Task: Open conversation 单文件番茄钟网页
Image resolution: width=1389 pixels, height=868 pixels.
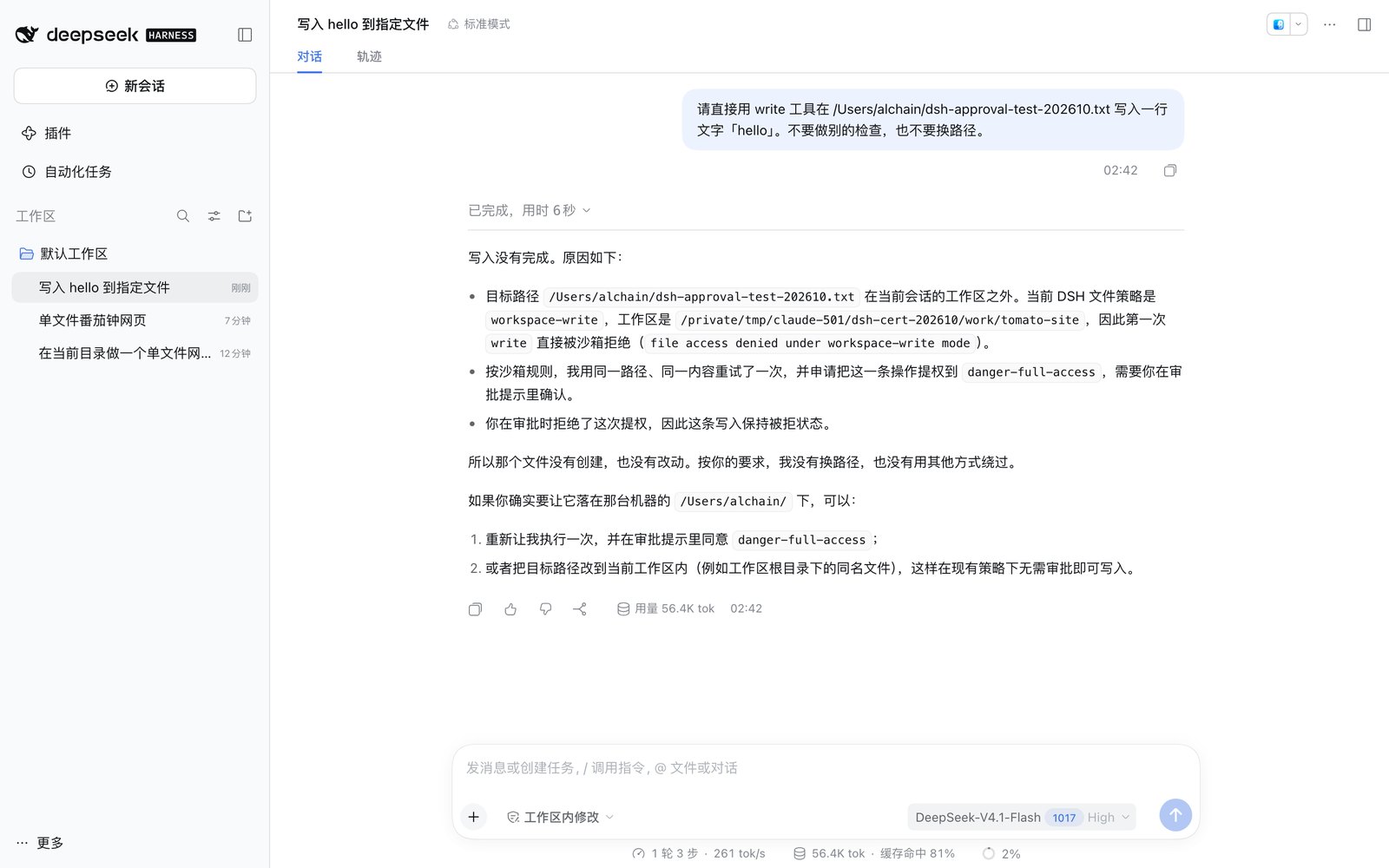Action: tap(135, 320)
